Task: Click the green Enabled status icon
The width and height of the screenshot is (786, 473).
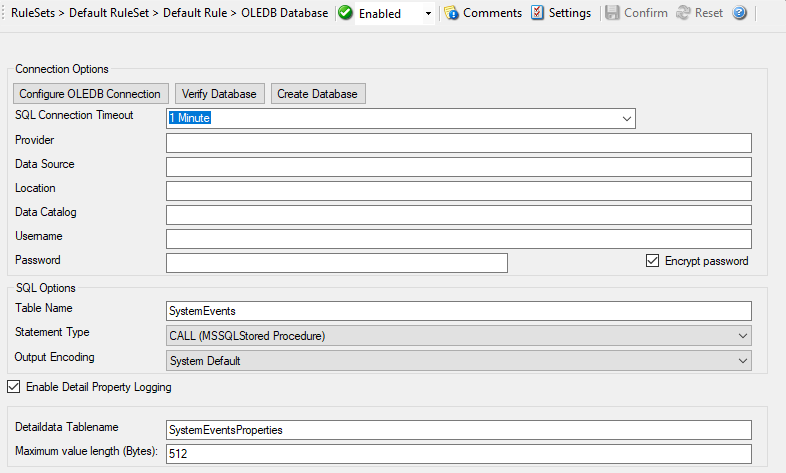Action: [x=346, y=13]
